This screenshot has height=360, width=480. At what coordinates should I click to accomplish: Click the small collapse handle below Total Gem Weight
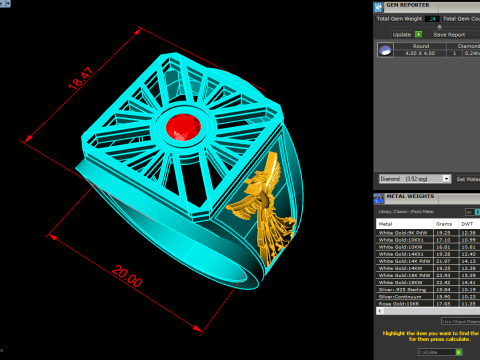(x=439, y=27)
